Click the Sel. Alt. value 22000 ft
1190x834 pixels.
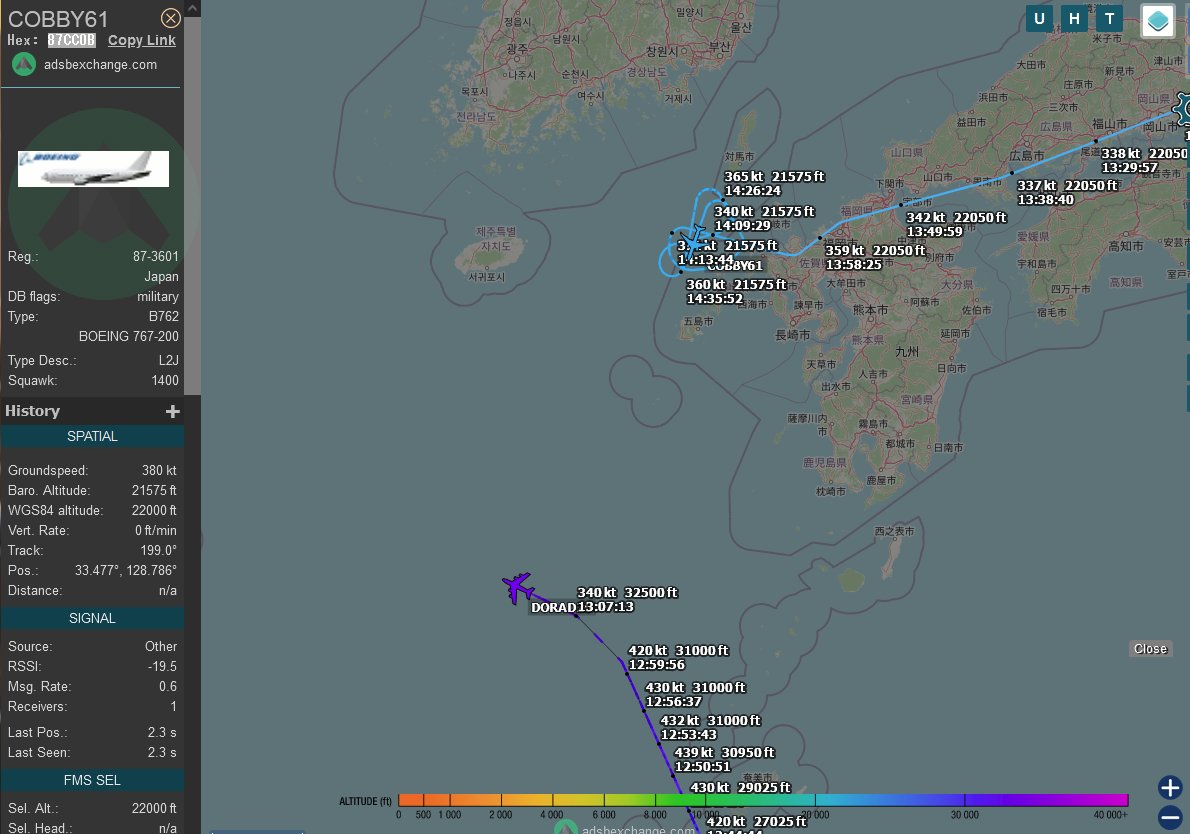tap(154, 808)
